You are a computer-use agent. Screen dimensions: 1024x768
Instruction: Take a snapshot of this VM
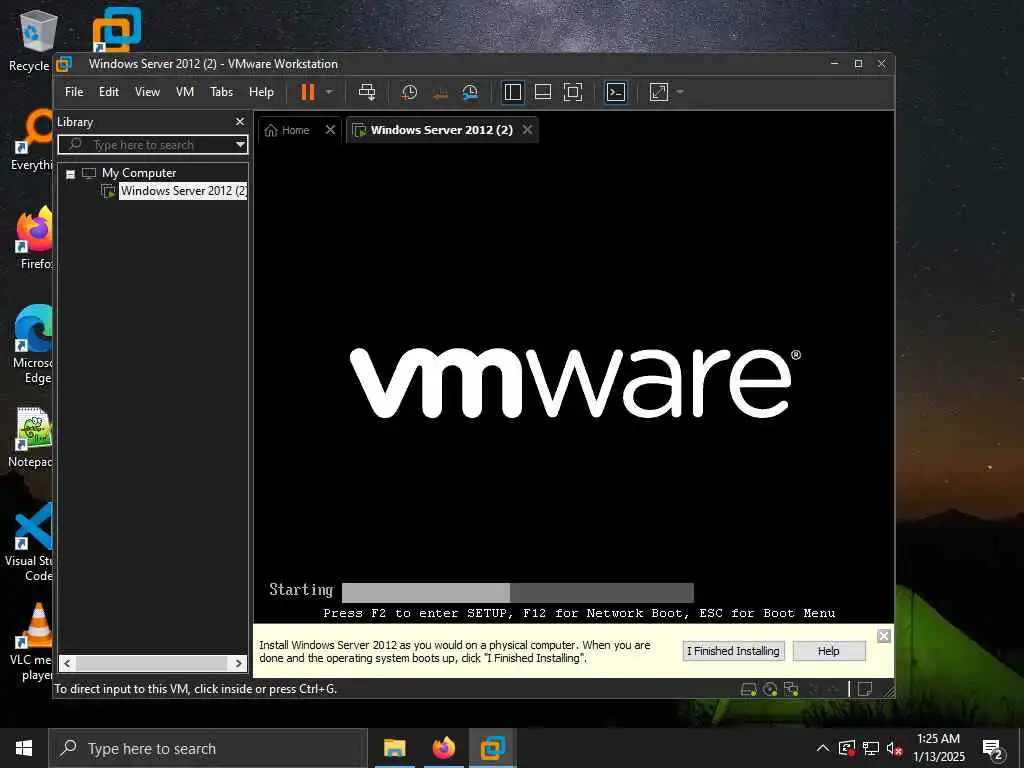point(409,92)
